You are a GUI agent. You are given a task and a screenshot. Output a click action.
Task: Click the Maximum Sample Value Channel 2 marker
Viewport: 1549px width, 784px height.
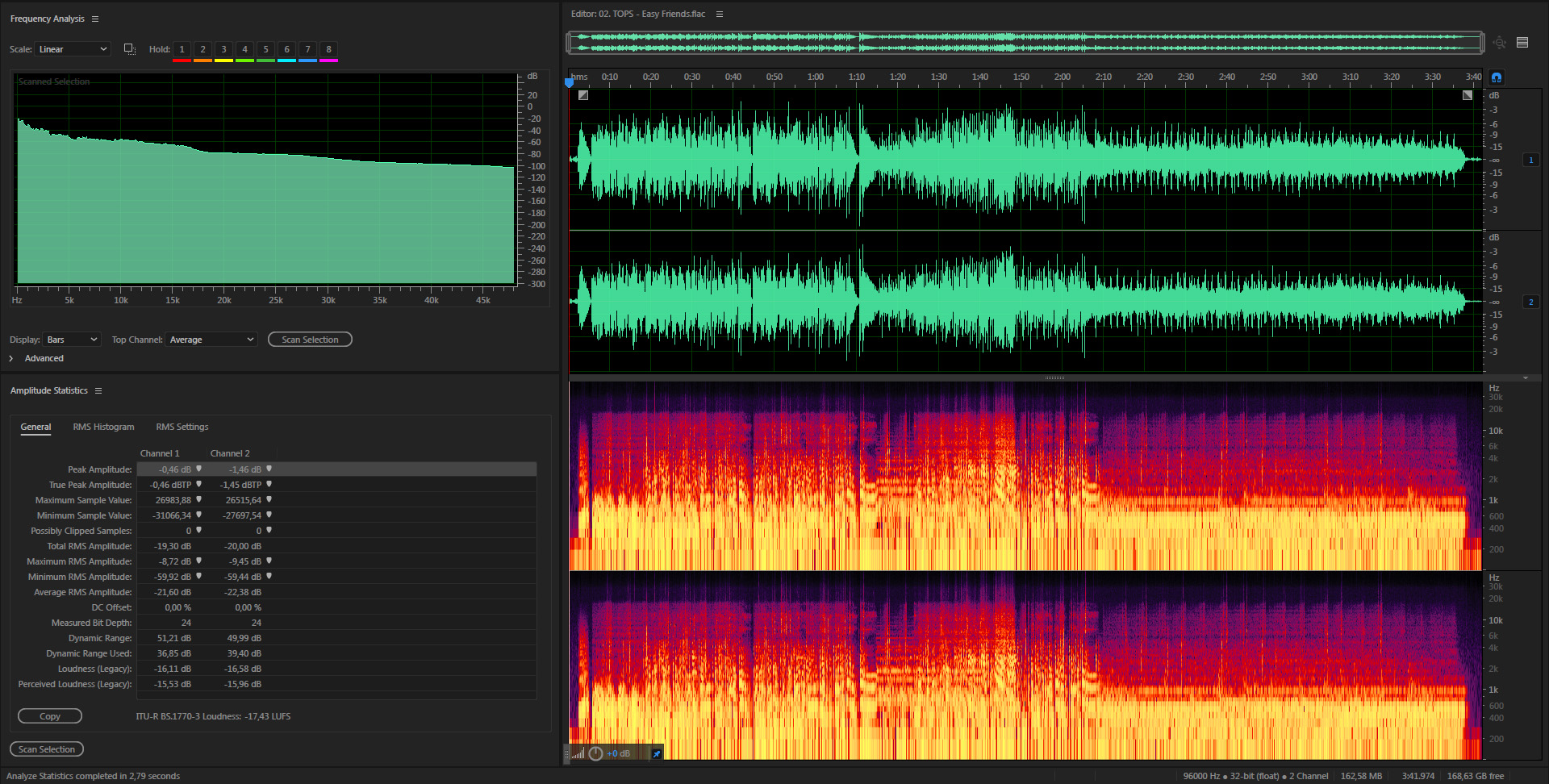(x=269, y=499)
